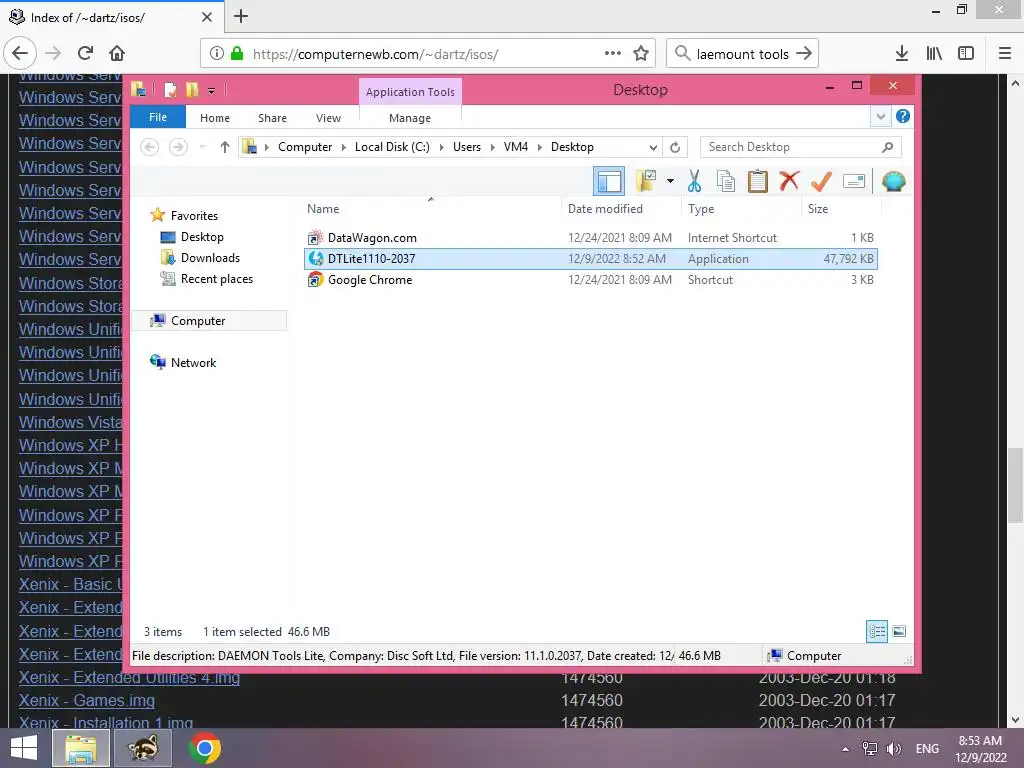Bookmark this page with the star

click(x=641, y=54)
